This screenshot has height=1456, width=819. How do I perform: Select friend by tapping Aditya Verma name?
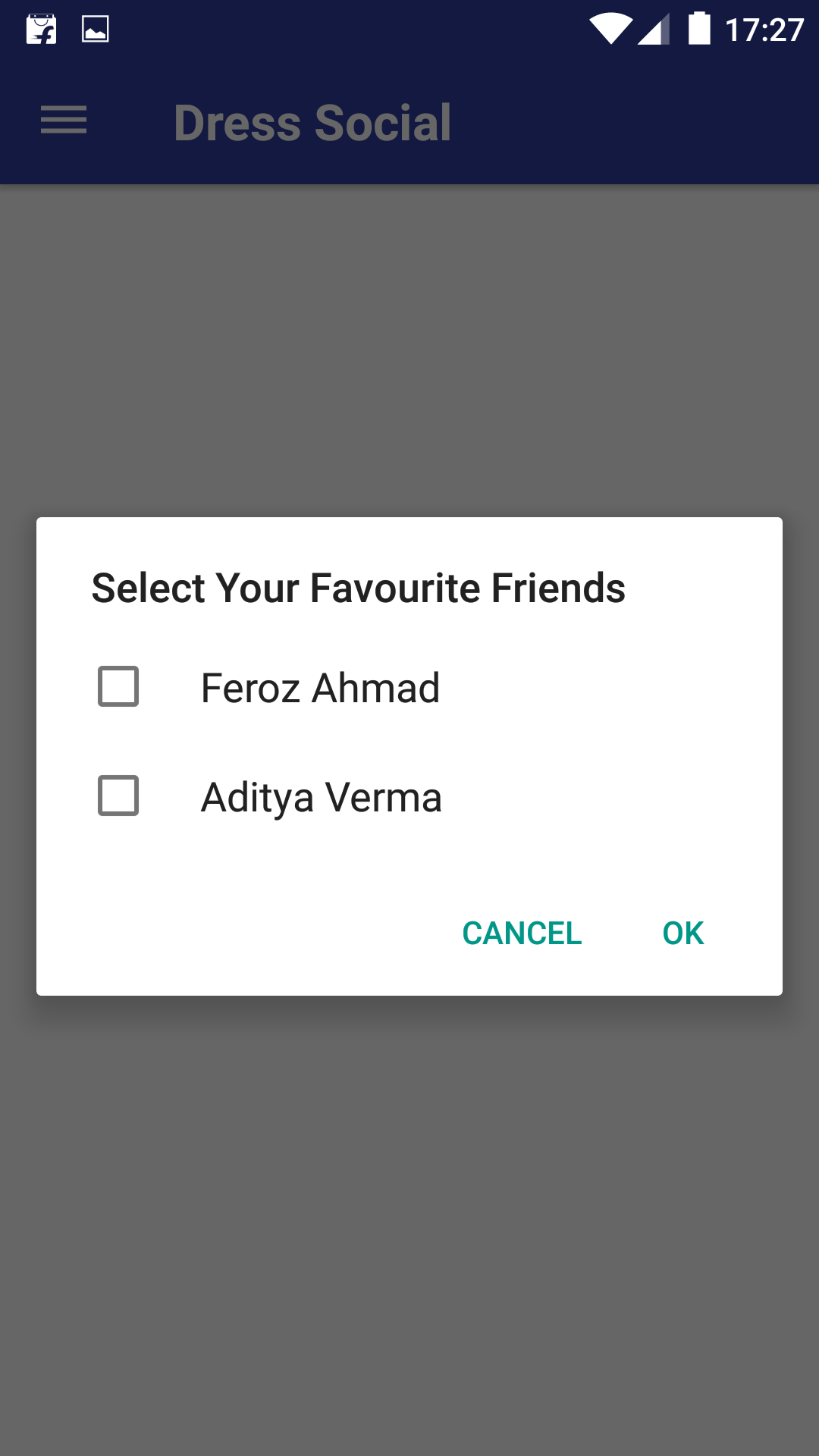pyautogui.click(x=321, y=797)
